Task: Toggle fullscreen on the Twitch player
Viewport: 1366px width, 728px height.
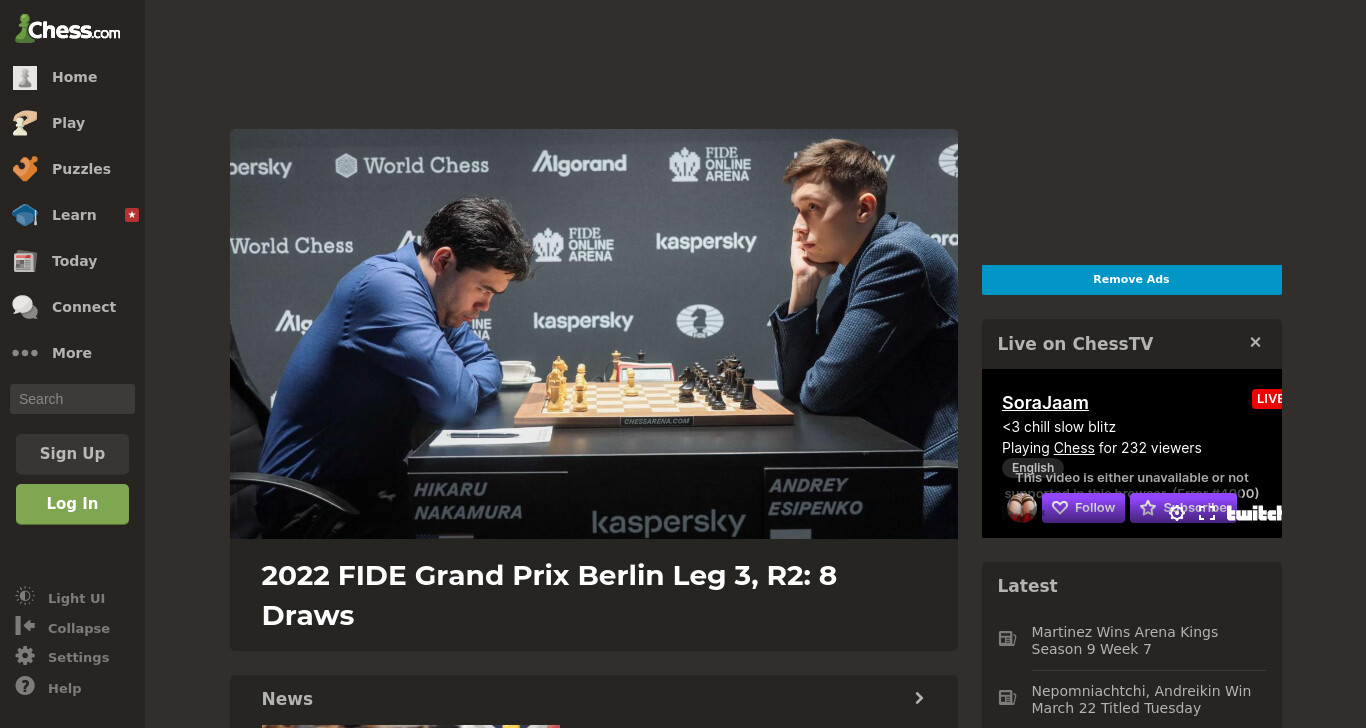Action: click(1207, 512)
